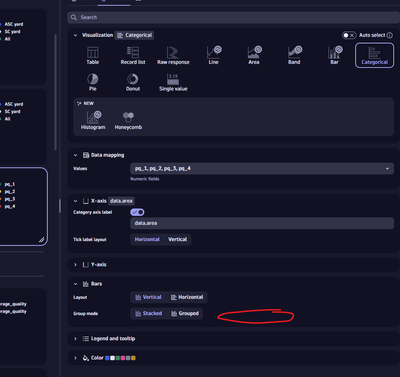The height and width of the screenshot is (377, 400).
Task: Click the Search input field
Action: 233,17
